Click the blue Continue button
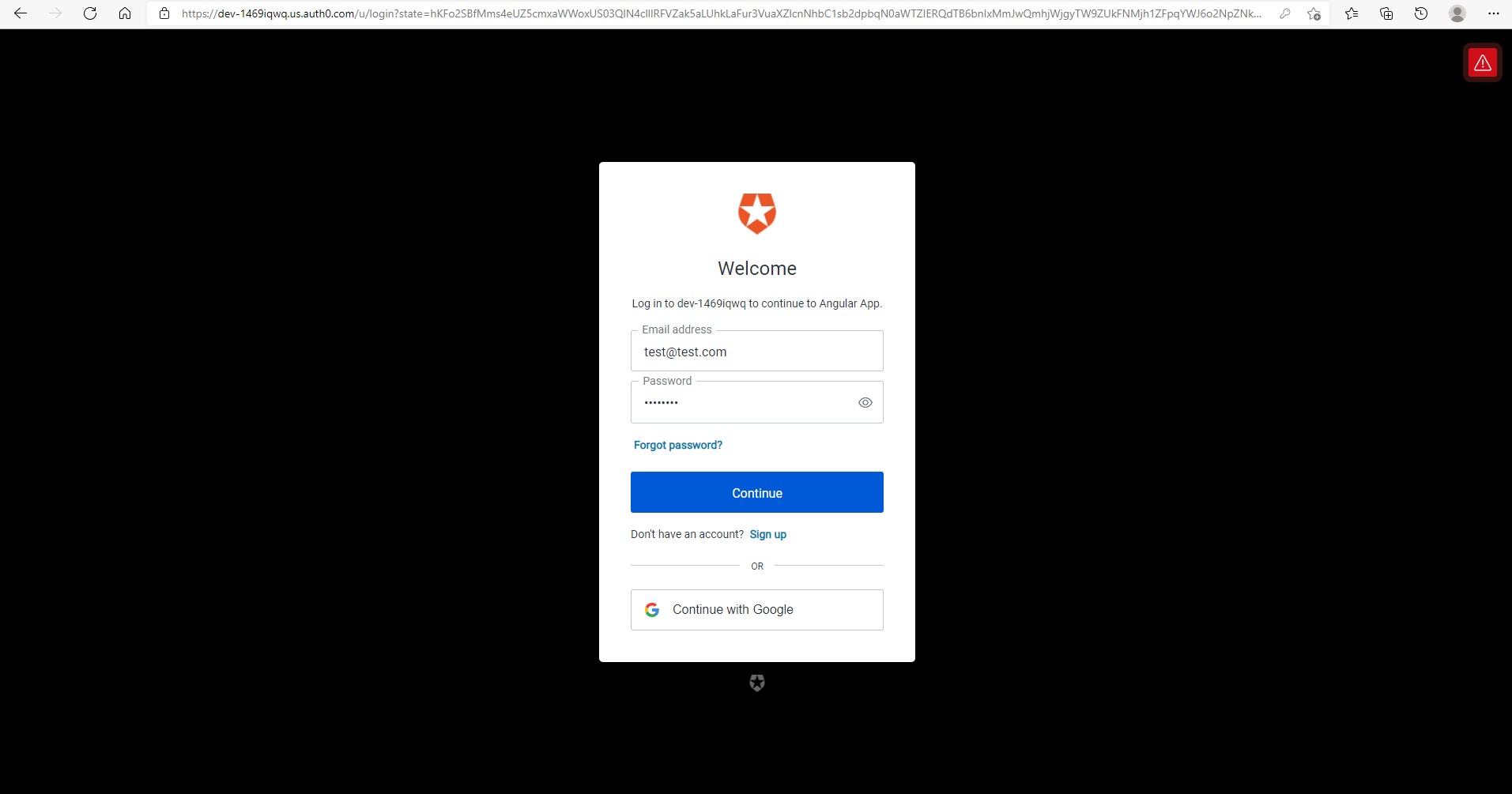 pyautogui.click(x=757, y=492)
